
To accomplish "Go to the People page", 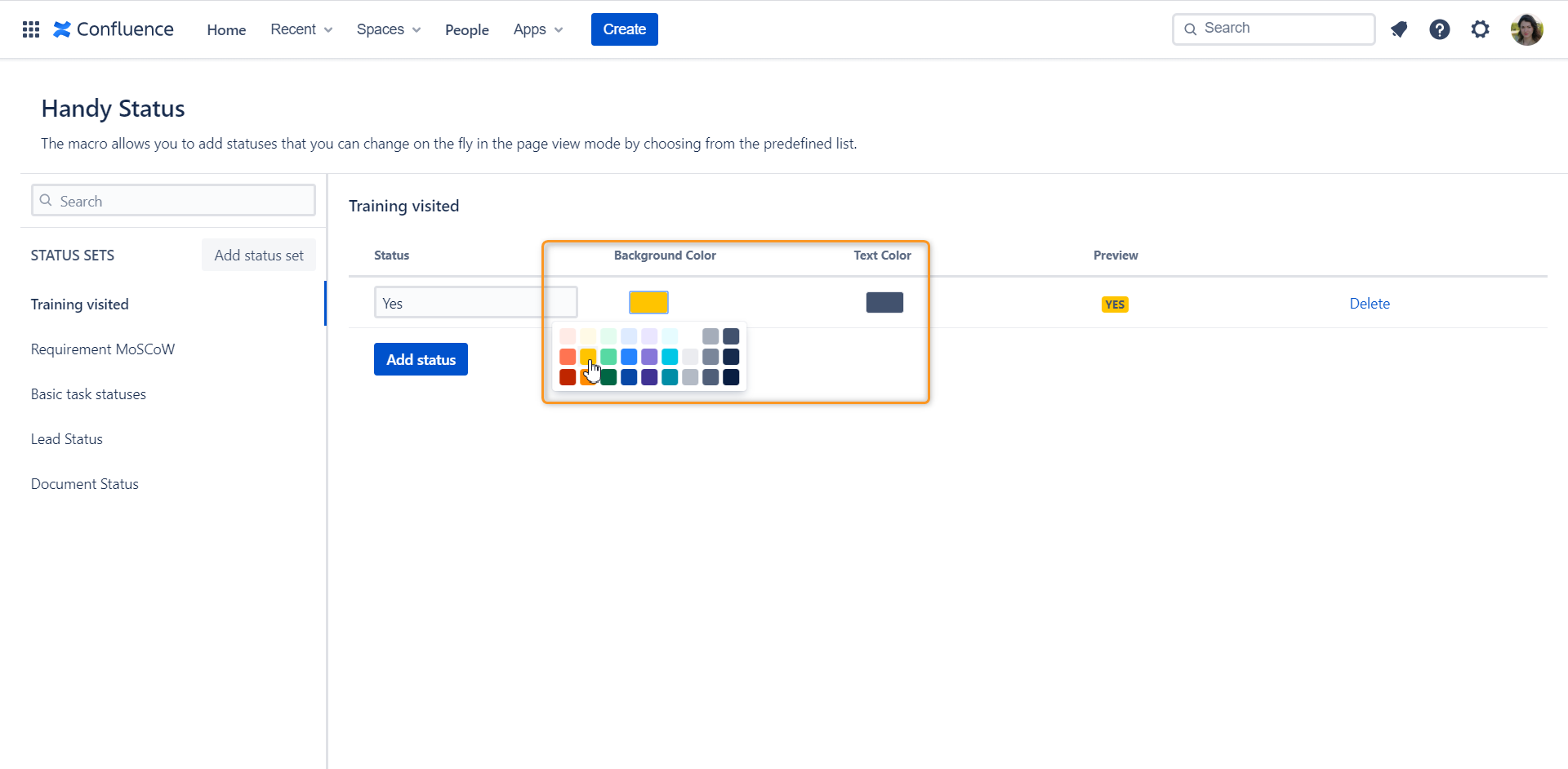I will (x=466, y=29).
